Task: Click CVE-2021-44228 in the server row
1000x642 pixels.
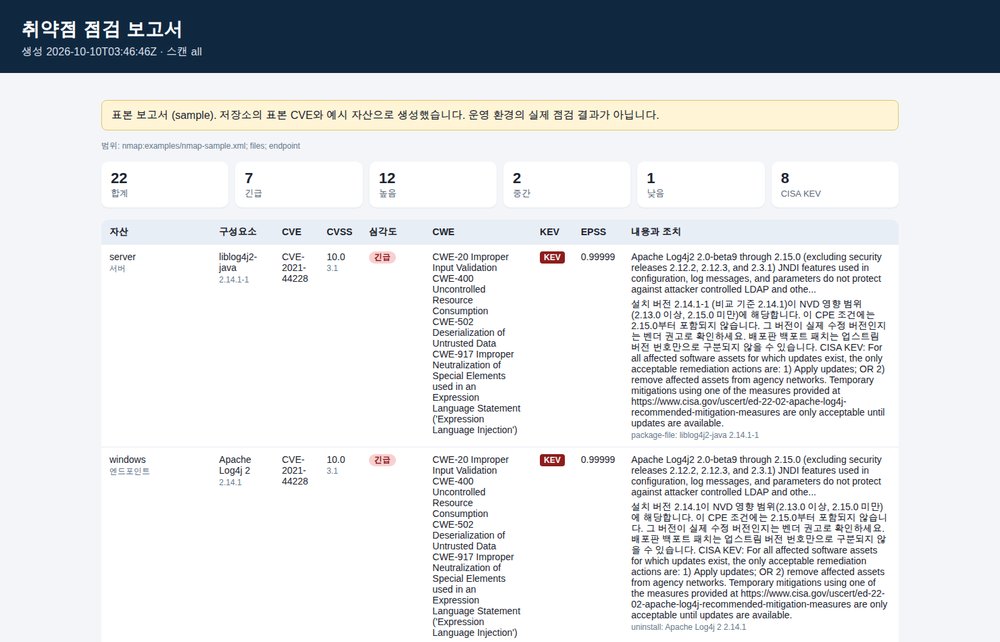Action: pos(295,268)
